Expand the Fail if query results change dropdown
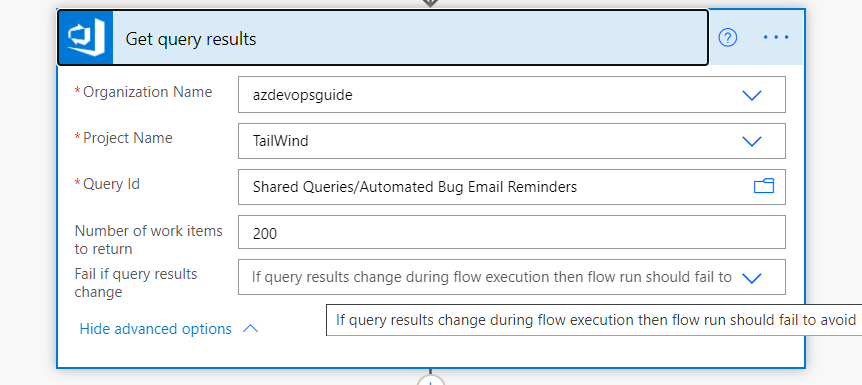Viewport: 862px width, 385px height. point(752,278)
